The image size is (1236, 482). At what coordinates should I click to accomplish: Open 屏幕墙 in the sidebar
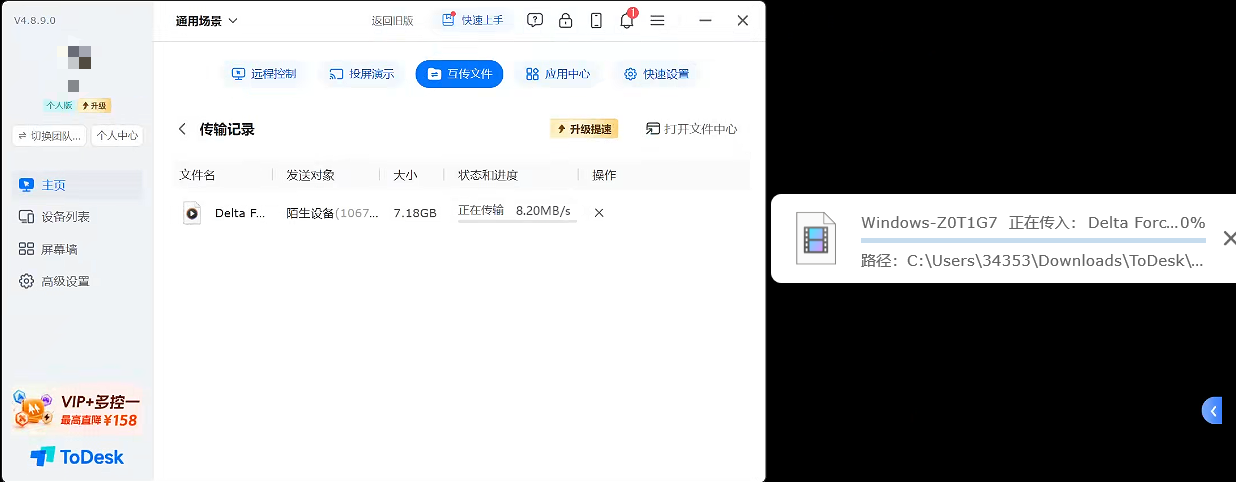[x=77, y=249]
